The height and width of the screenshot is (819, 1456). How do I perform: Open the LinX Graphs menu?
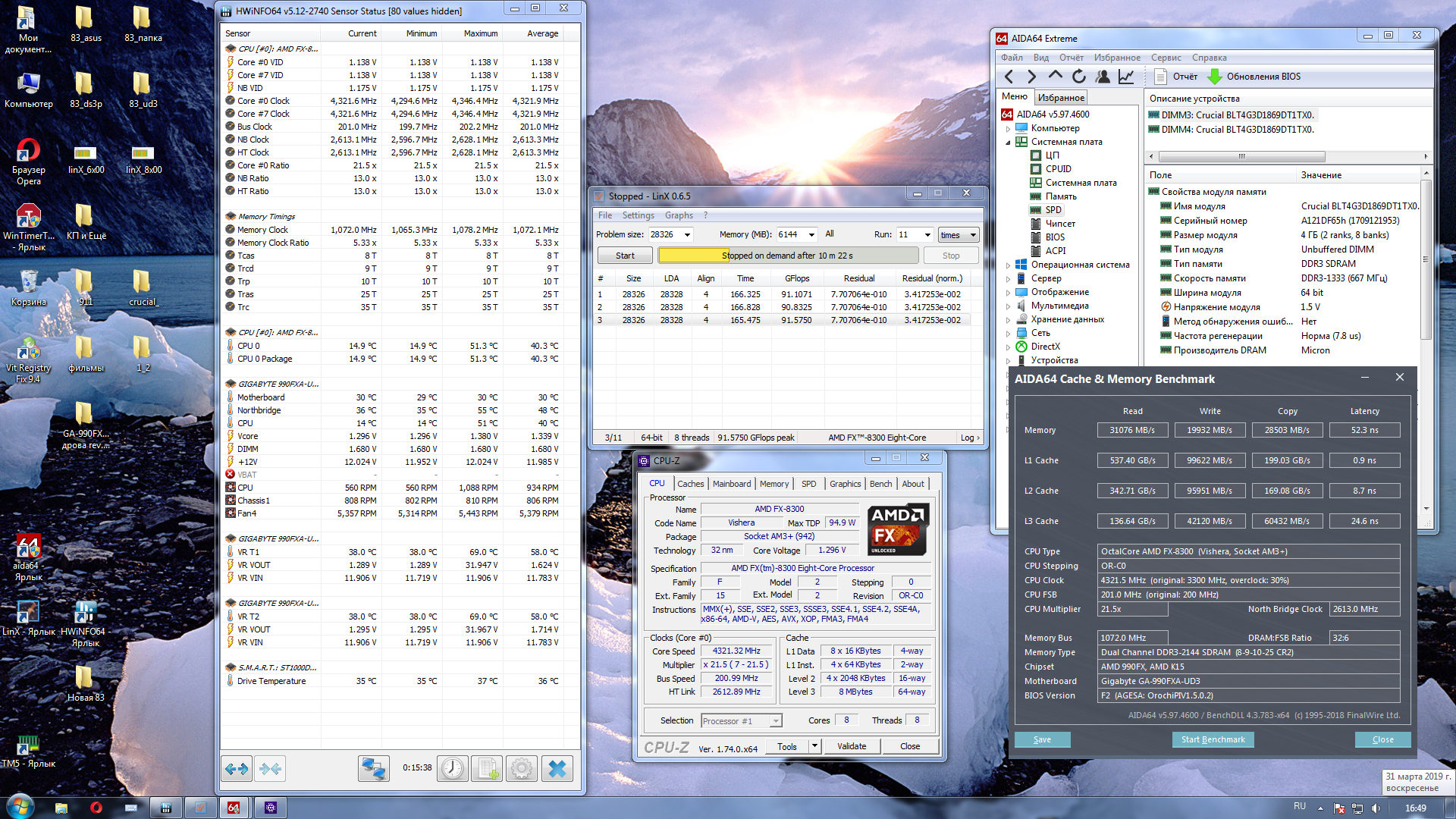tap(679, 215)
